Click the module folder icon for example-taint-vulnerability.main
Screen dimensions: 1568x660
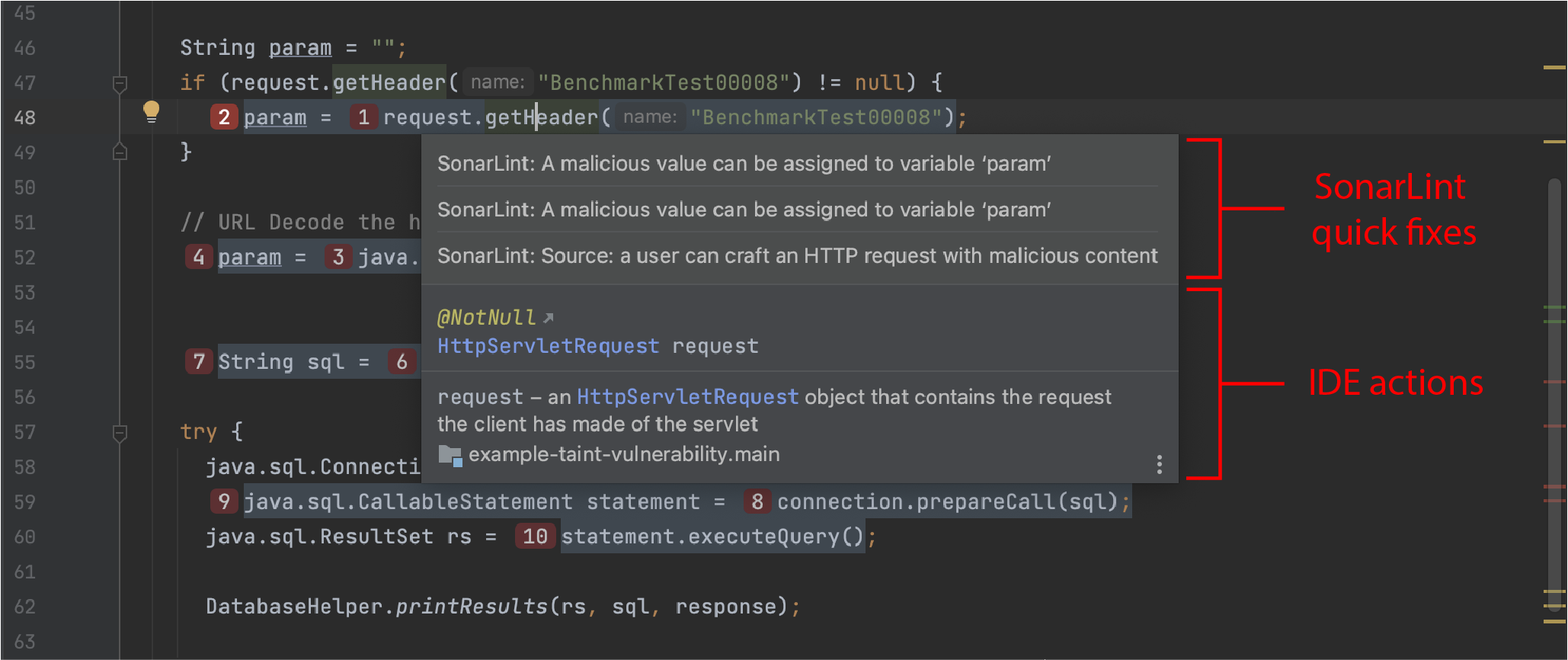click(450, 456)
